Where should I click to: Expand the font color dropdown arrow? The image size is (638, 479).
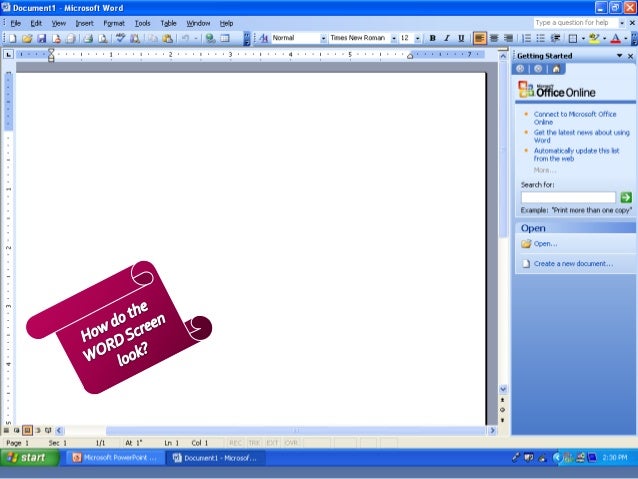[626, 38]
